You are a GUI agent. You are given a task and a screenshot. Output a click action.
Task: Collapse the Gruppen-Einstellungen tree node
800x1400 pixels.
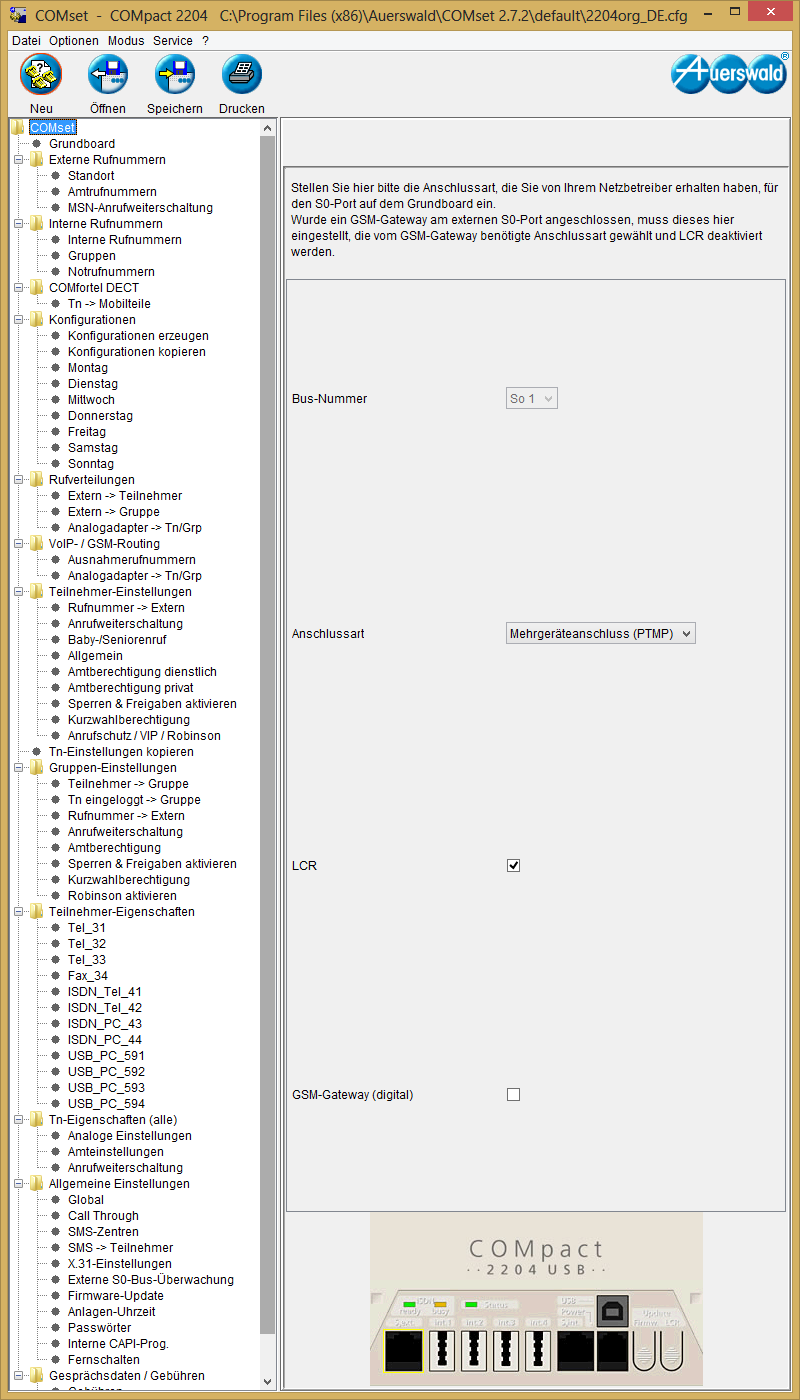click(18, 768)
